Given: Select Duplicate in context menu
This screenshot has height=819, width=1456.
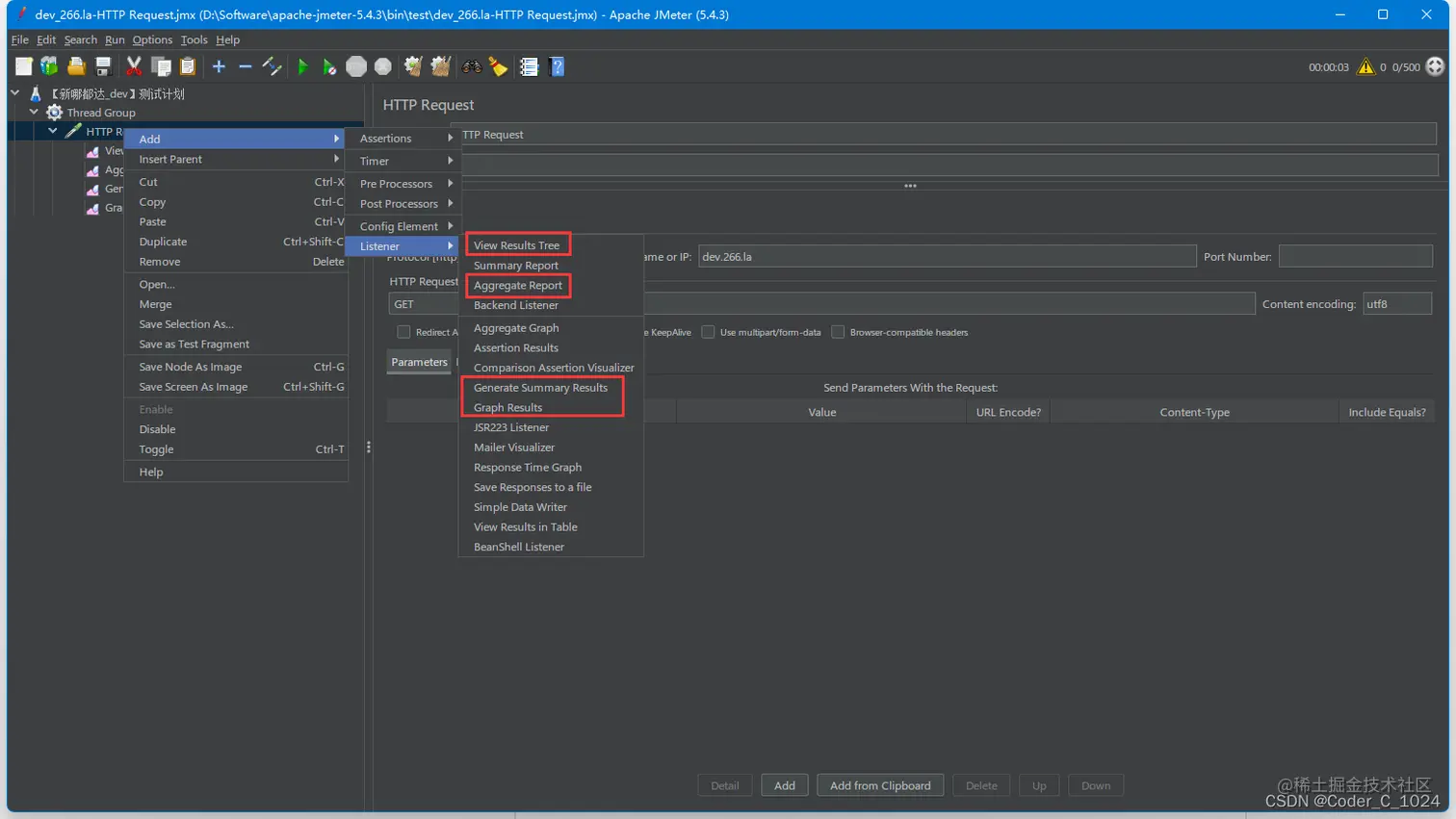Looking at the screenshot, I should click(236, 242).
